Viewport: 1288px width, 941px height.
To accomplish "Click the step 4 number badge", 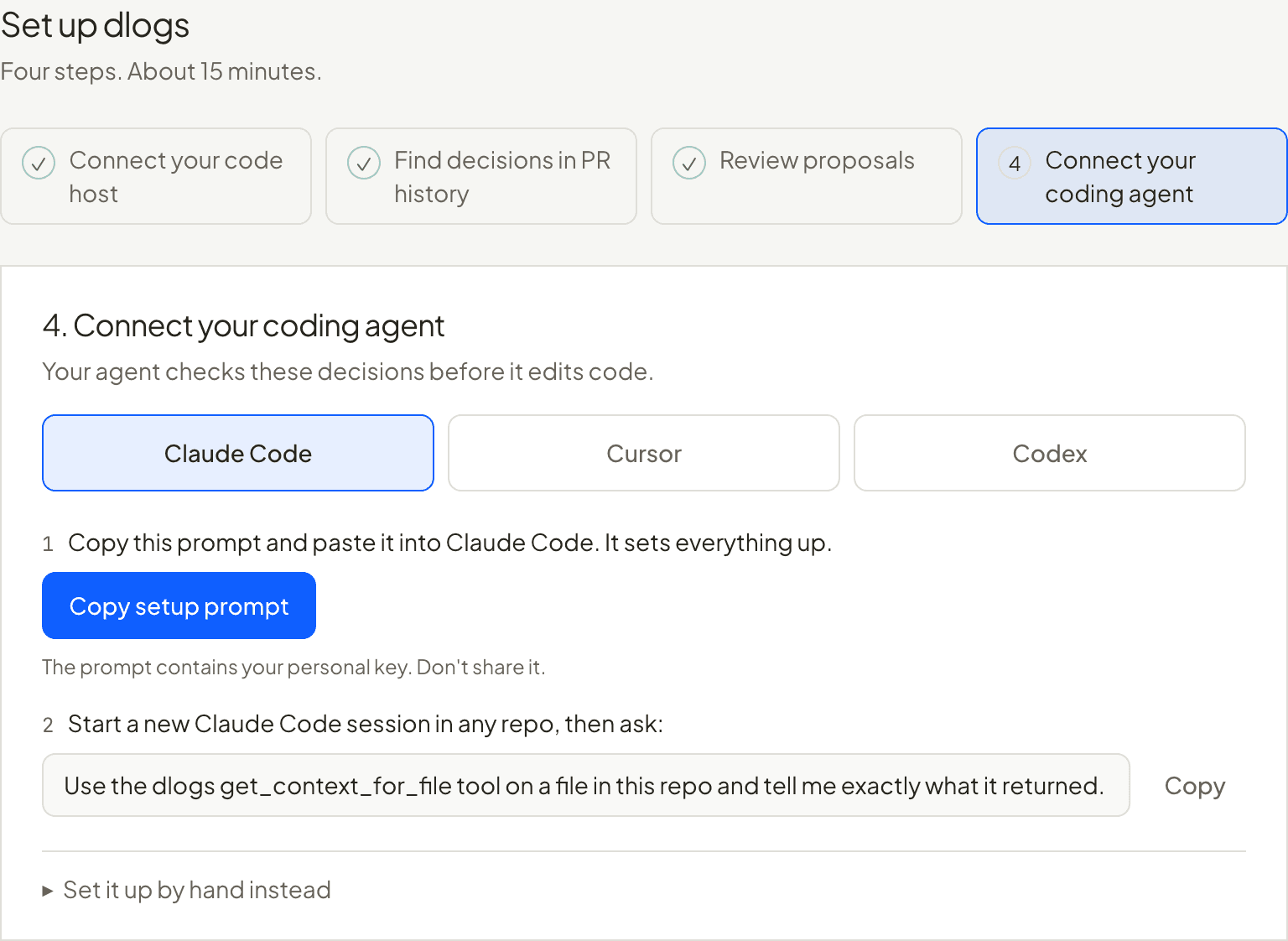I will coord(1015,163).
